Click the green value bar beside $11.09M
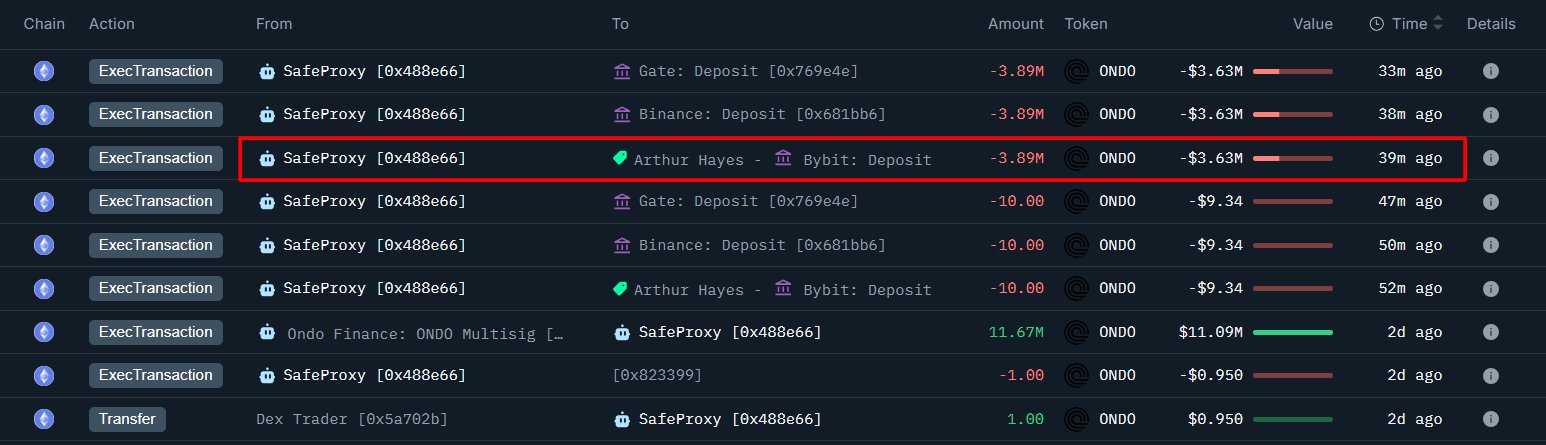Viewport: 1546px width, 445px height. click(1292, 332)
